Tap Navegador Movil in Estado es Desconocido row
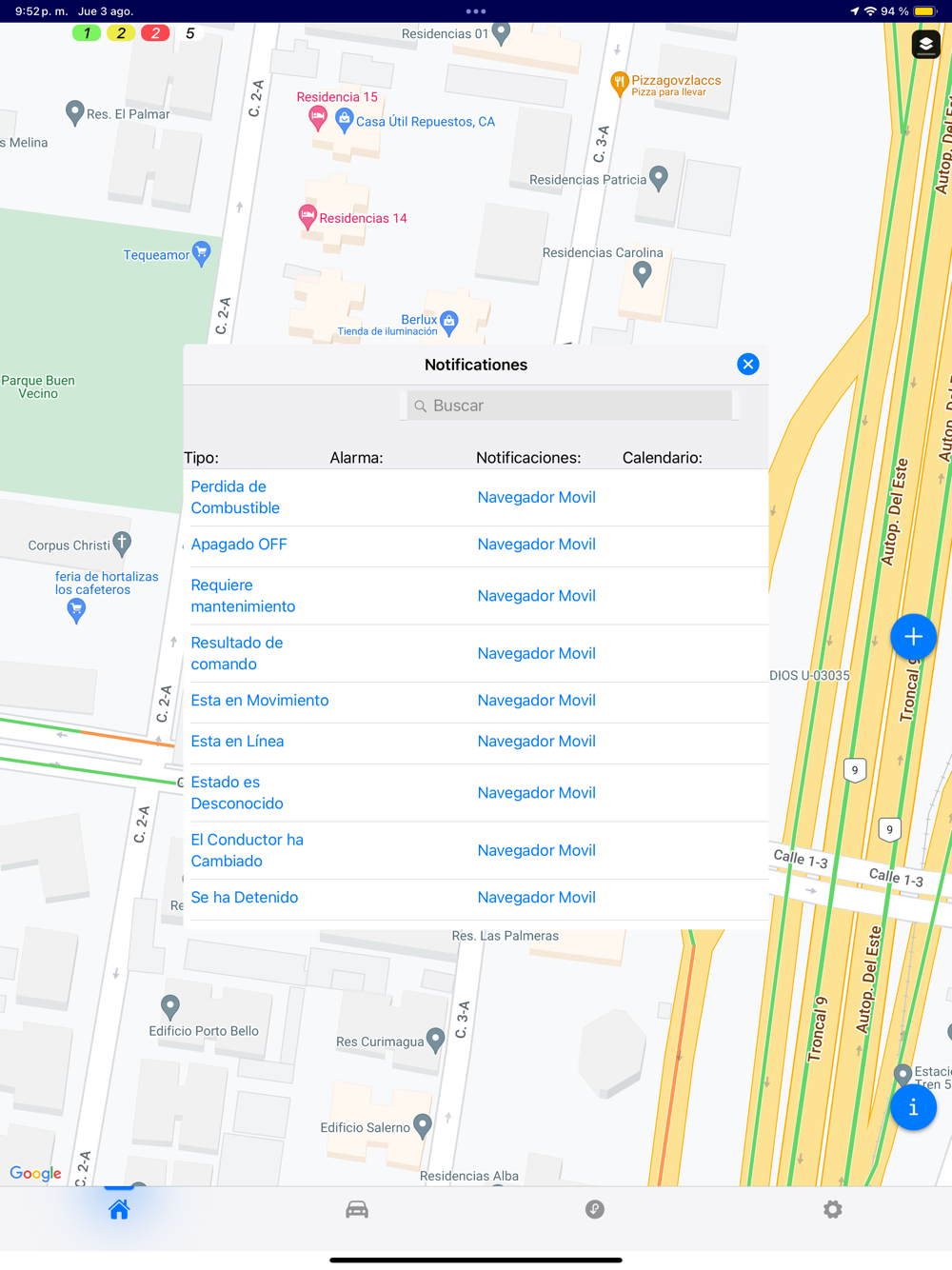952x1270 pixels. point(537,793)
